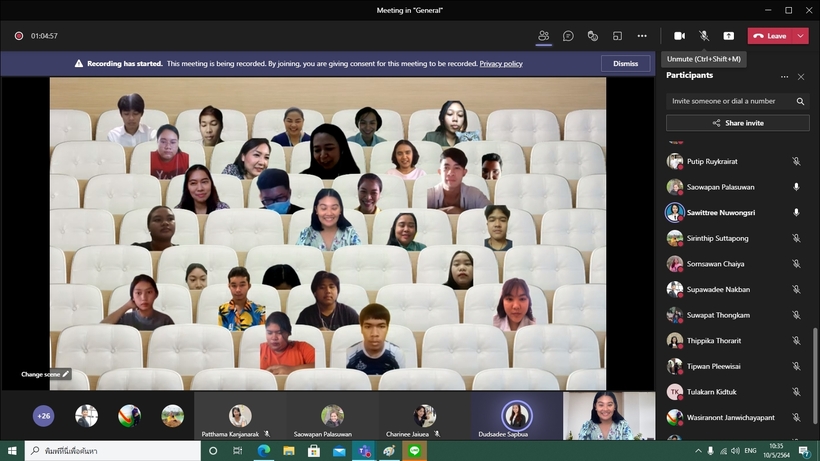Click the reactions icon in meeting toolbar
820x461 pixels.
point(593,36)
